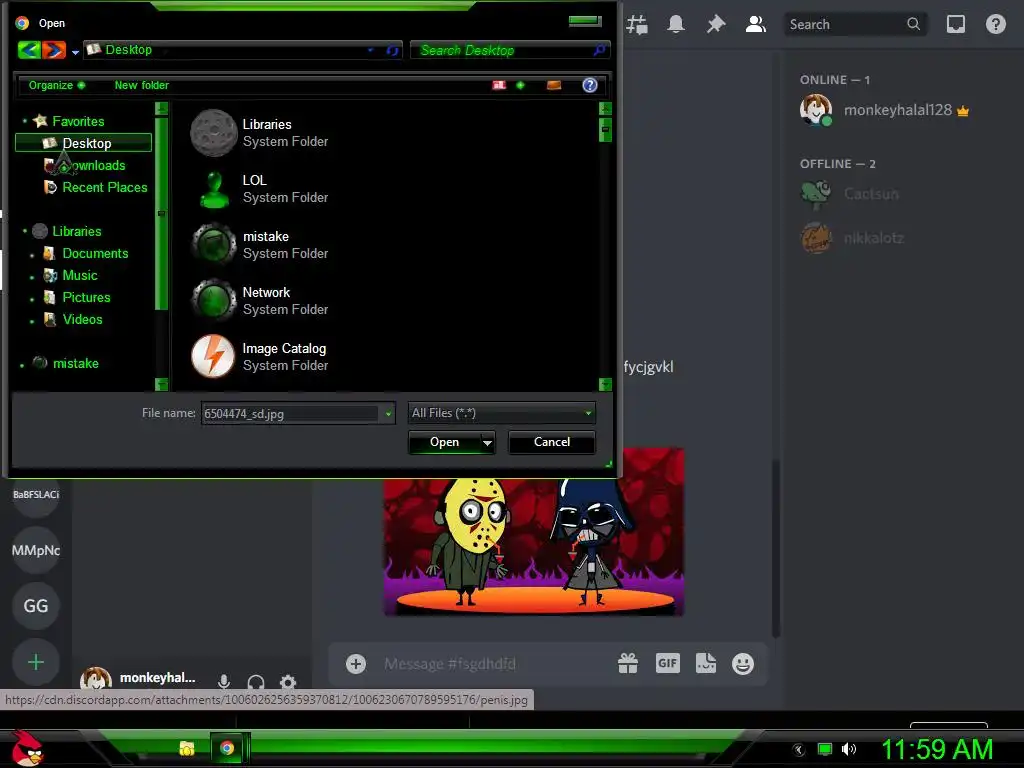This screenshot has height=768, width=1024.
Task: Open the All Files type dropdown
Action: click(502, 413)
